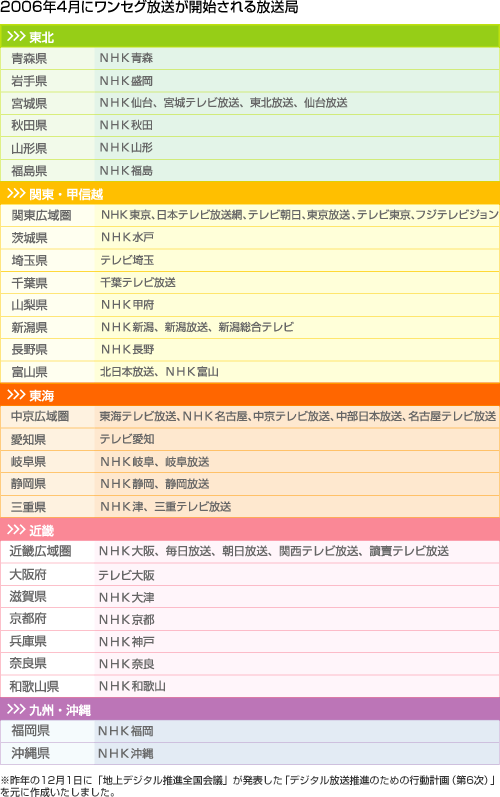The width and height of the screenshot is (500, 797).
Task: Click the 関東・甲信越 section header text
Action: (66, 194)
